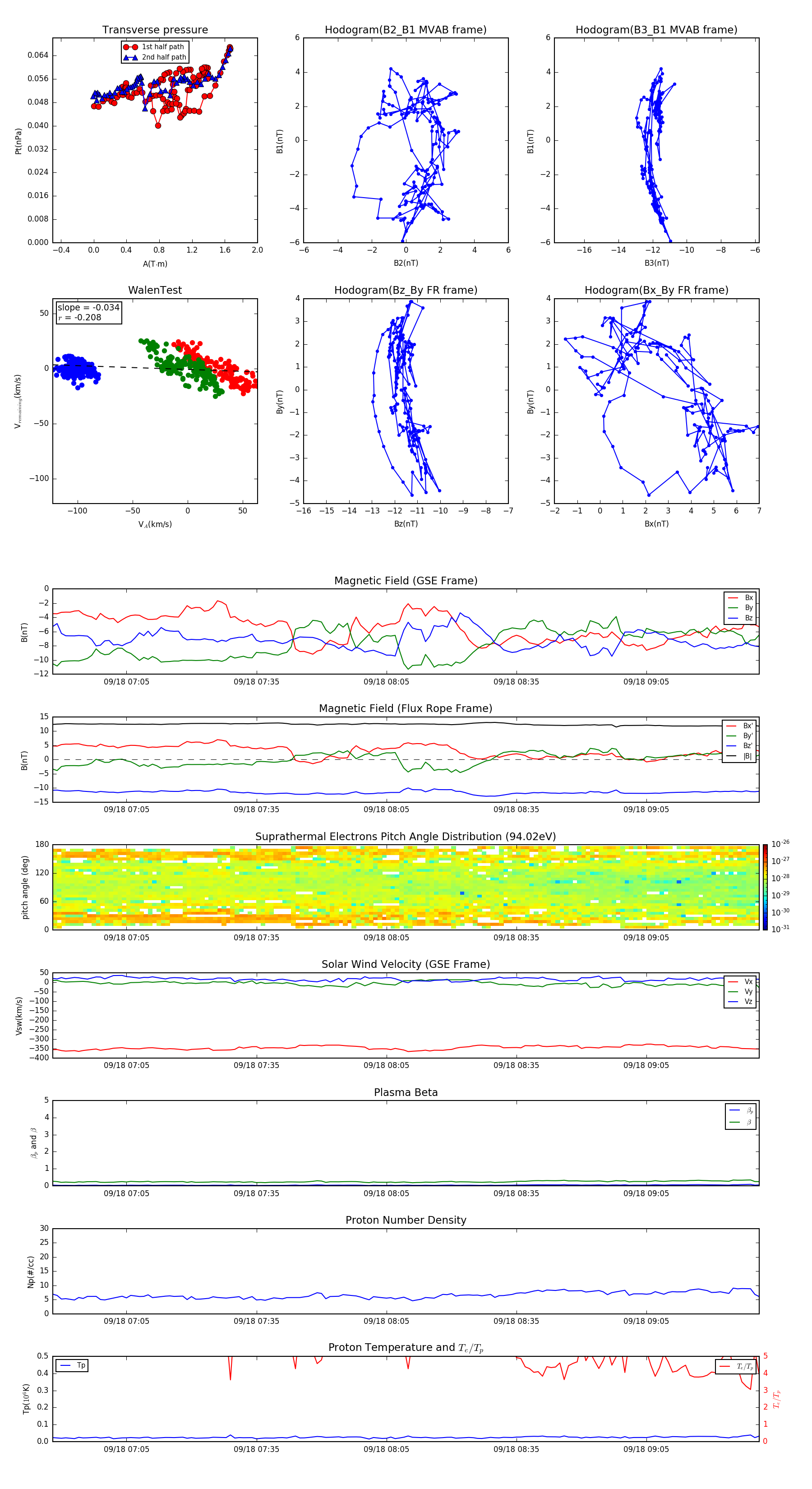
Task: Select the Bz' legend entry
Action: point(740,746)
